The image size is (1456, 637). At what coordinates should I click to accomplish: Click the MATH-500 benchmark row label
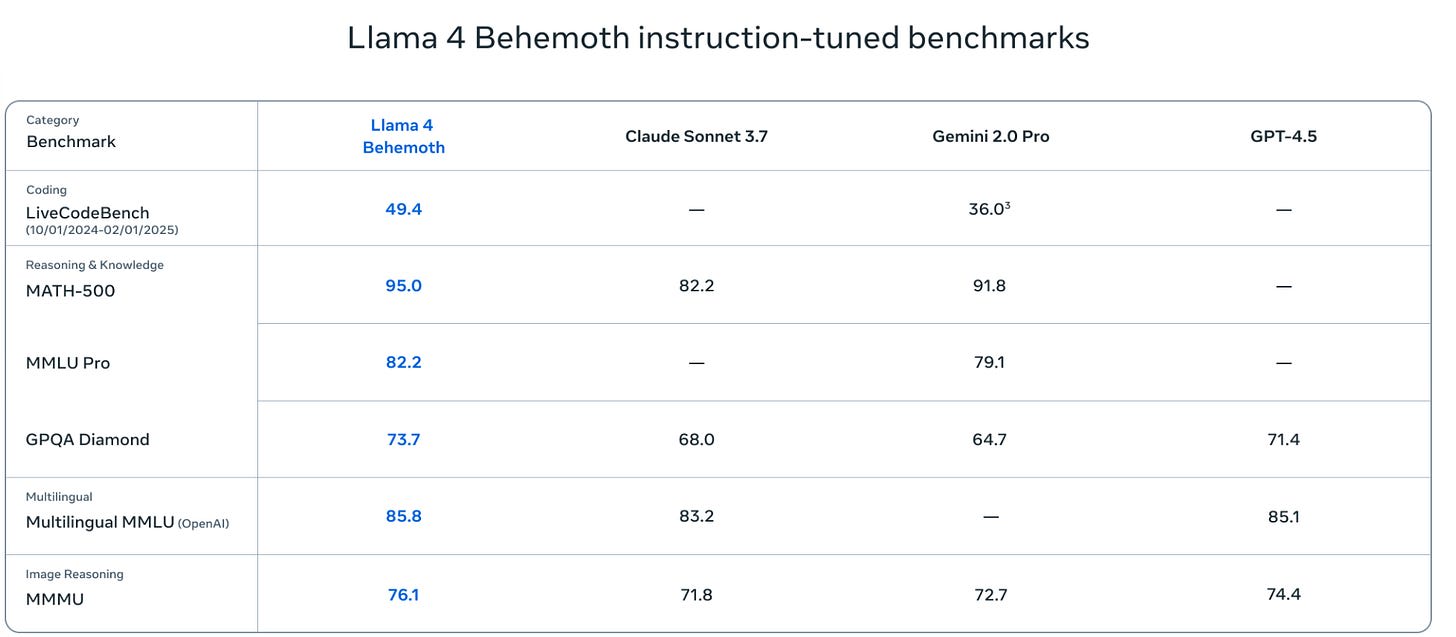(x=70, y=291)
